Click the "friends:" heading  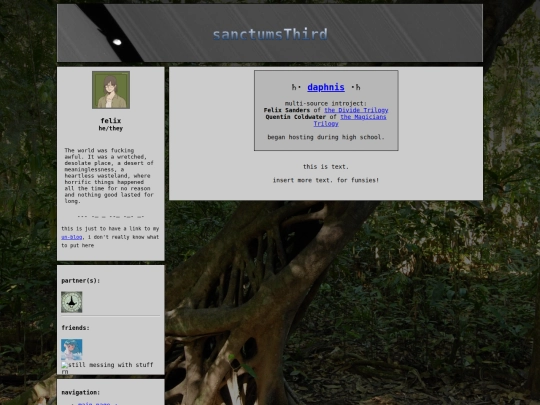click(x=75, y=328)
